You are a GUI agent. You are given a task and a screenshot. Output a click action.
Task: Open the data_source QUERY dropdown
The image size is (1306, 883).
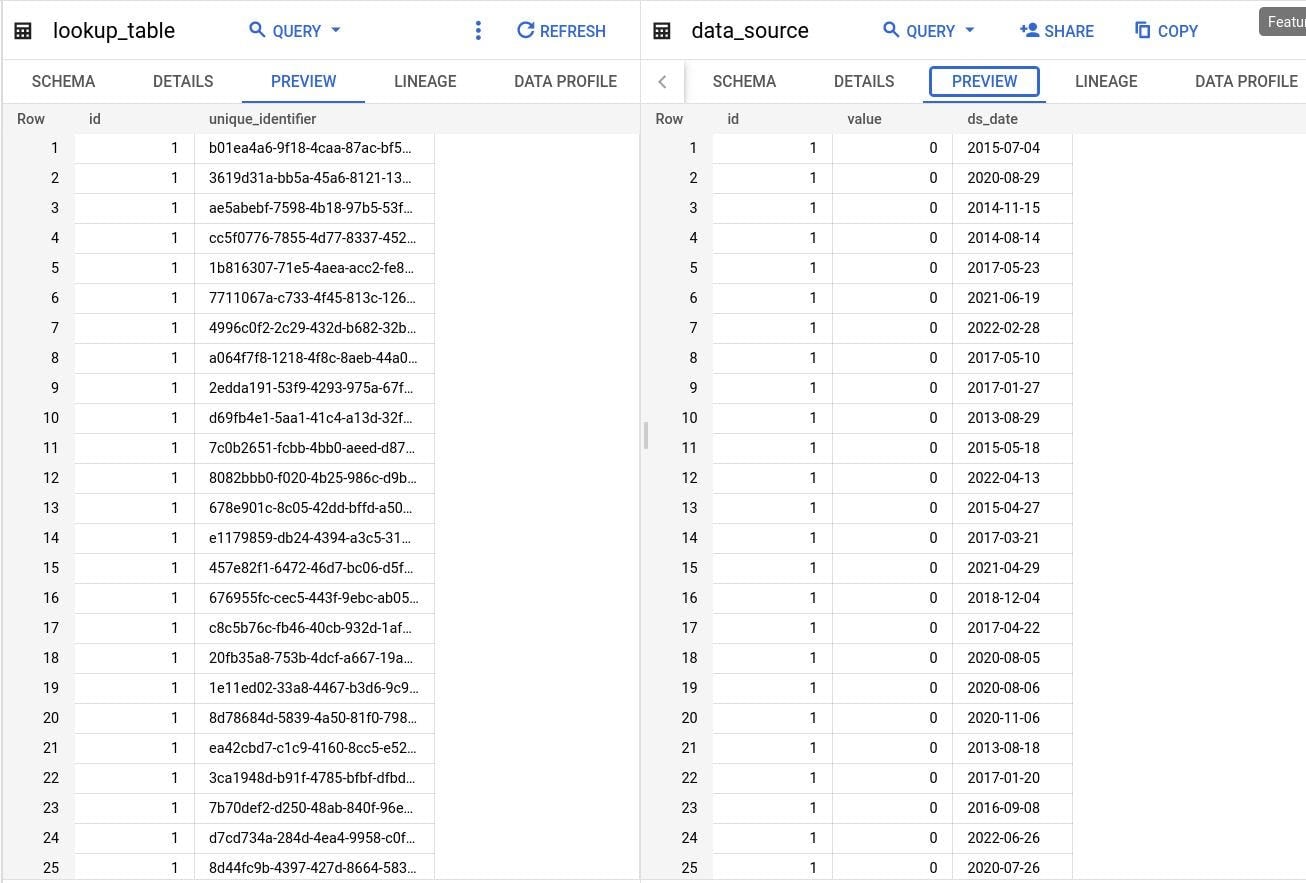click(929, 31)
